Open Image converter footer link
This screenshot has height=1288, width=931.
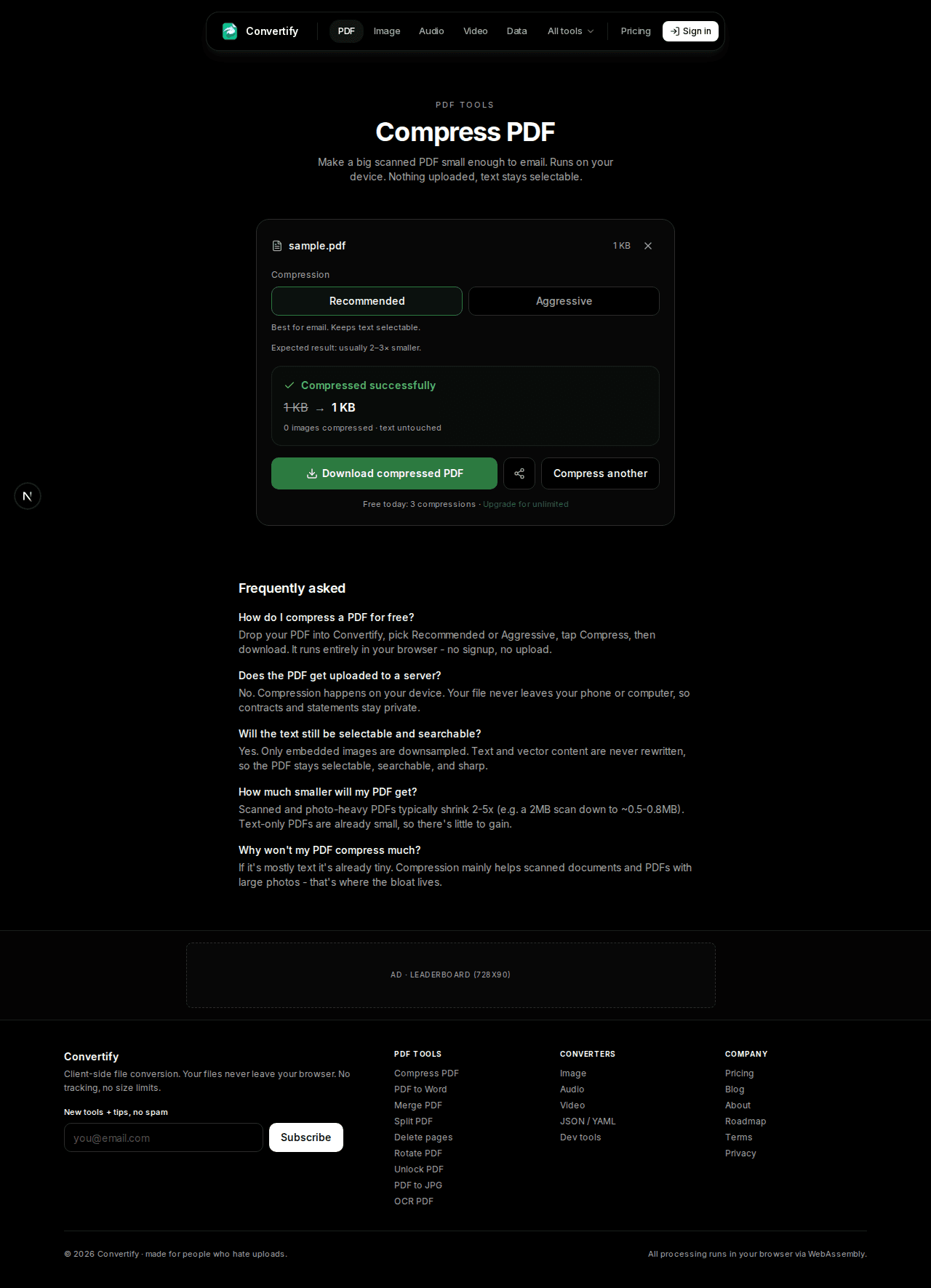(573, 1073)
